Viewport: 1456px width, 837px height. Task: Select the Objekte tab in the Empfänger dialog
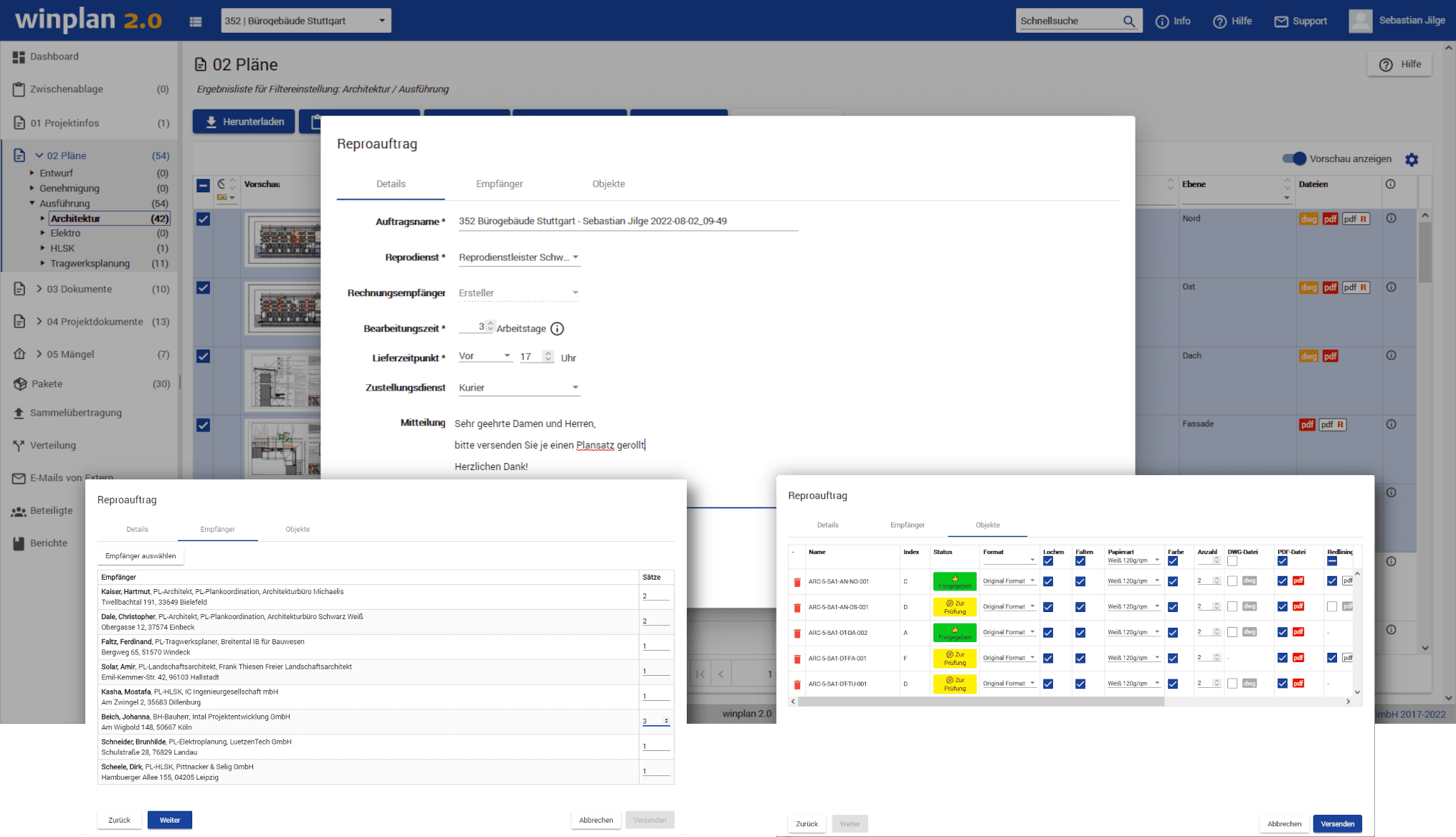[x=298, y=530]
